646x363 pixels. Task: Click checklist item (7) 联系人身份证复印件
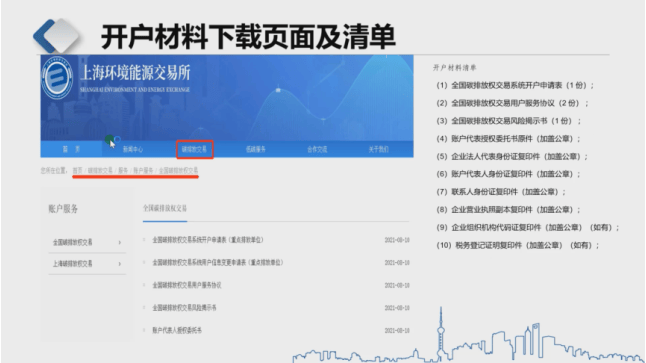(501, 192)
